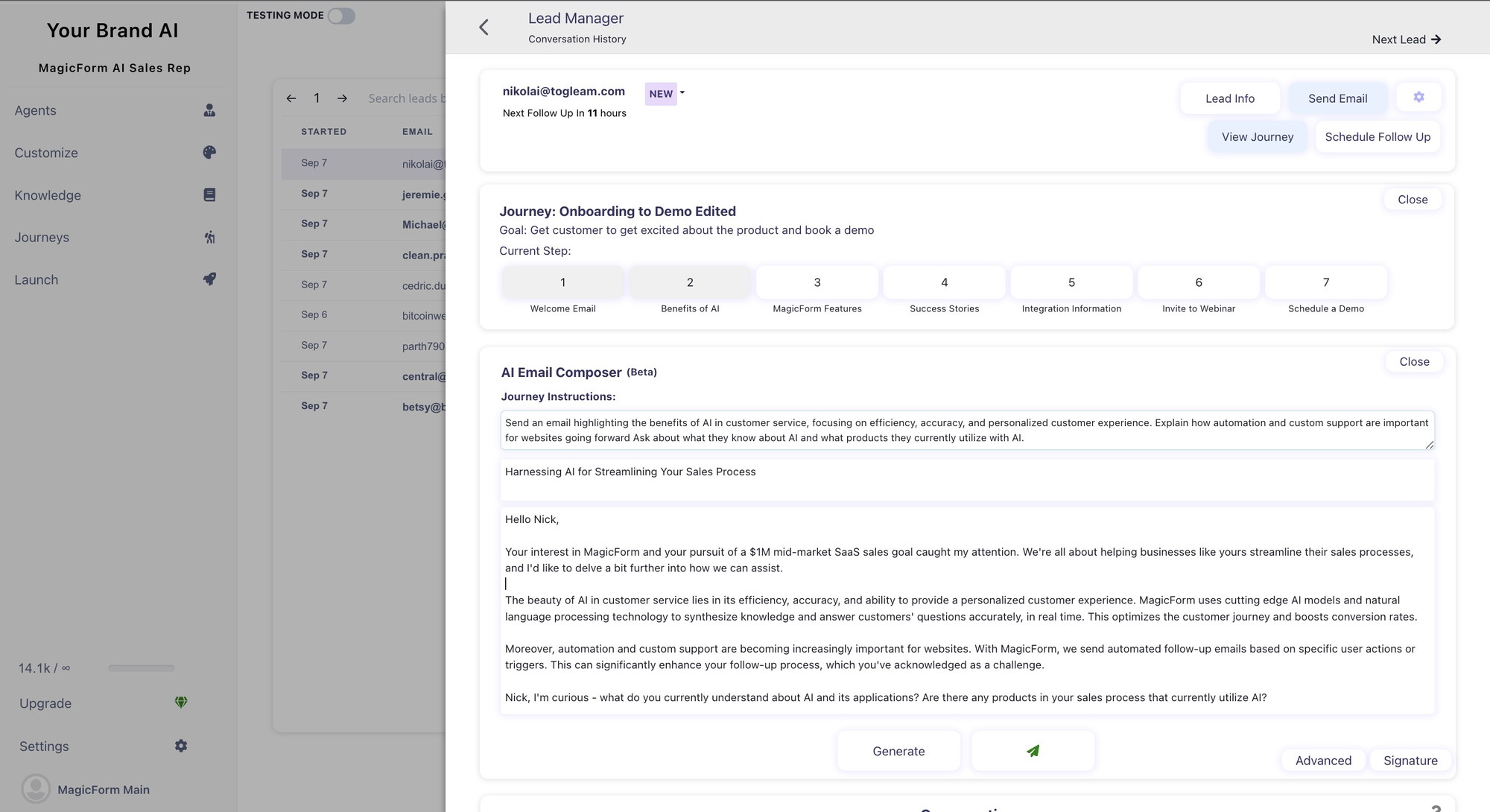Select the jeremie lead row
Viewport: 1490px width, 812px height.
coord(363,194)
